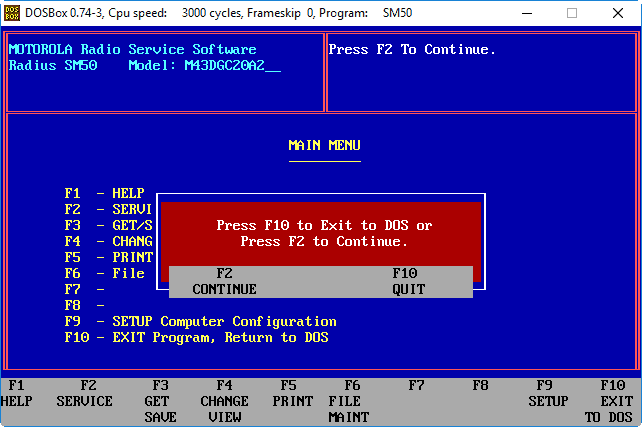
Task: Open F6 FILE MAINT function key
Action: (352, 400)
